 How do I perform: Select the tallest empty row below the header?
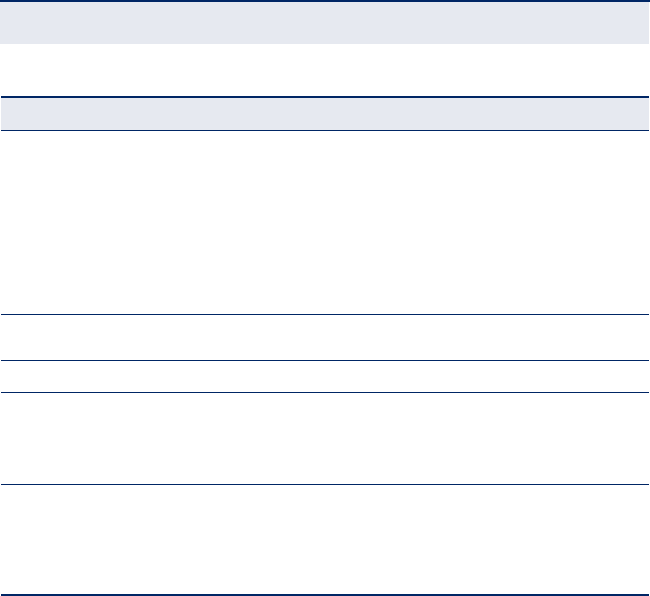pos(324,222)
